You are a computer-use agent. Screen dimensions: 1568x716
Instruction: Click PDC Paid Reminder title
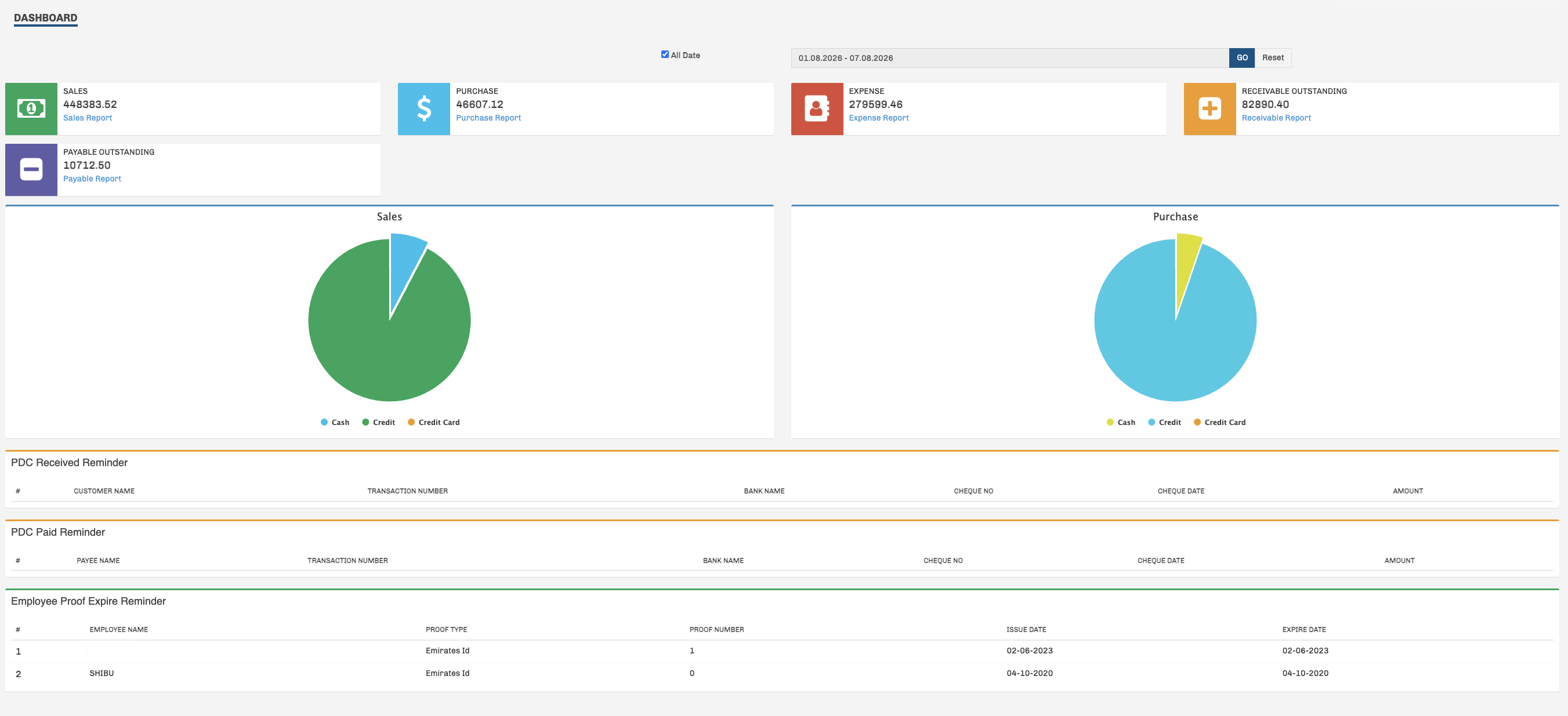tap(58, 532)
